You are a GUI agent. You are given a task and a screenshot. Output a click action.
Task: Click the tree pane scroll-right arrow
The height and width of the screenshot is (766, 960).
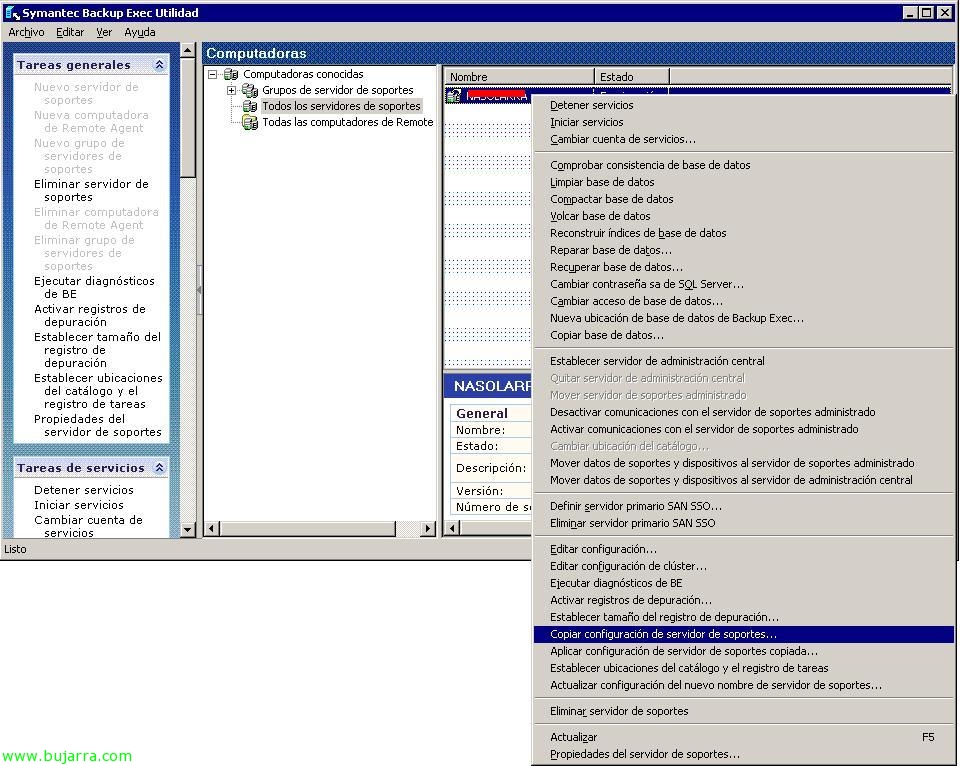(428, 528)
